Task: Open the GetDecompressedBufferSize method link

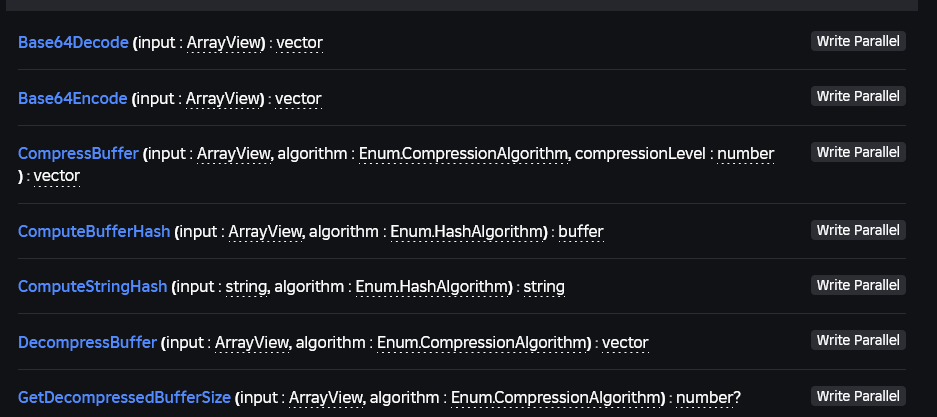Action: tap(124, 397)
